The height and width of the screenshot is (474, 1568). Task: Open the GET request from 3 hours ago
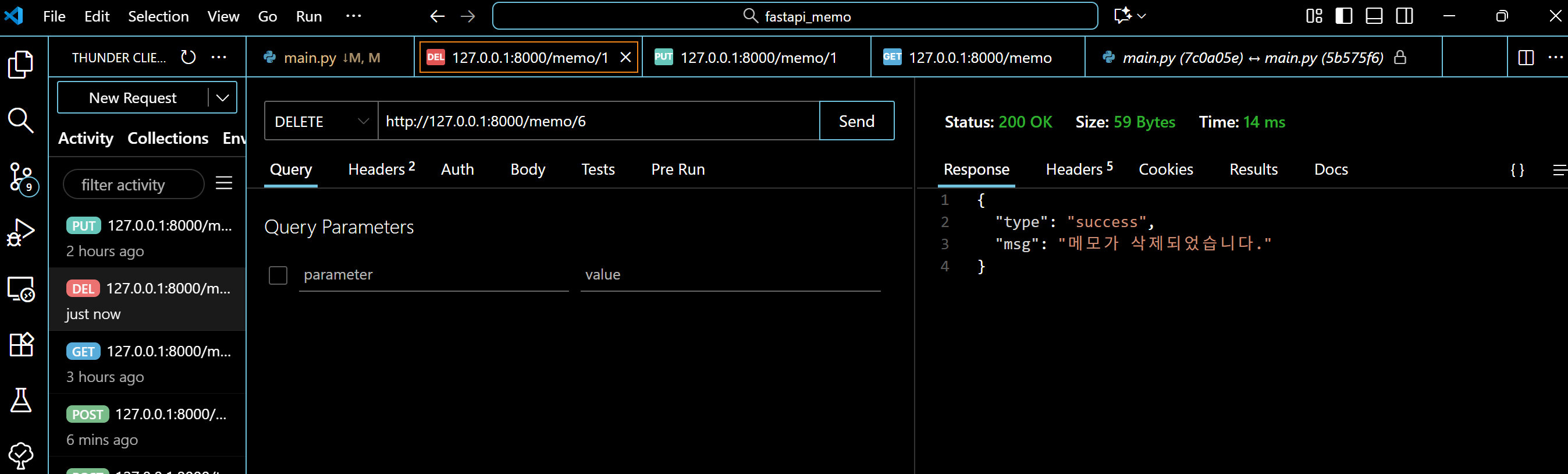pos(147,363)
